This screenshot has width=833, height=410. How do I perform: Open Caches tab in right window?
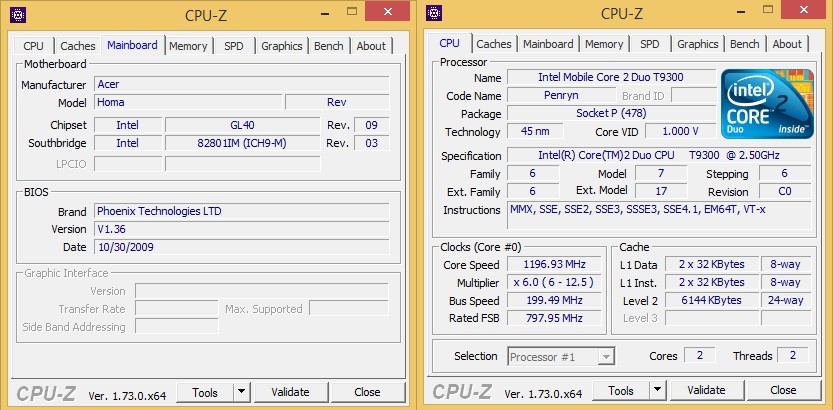point(494,44)
